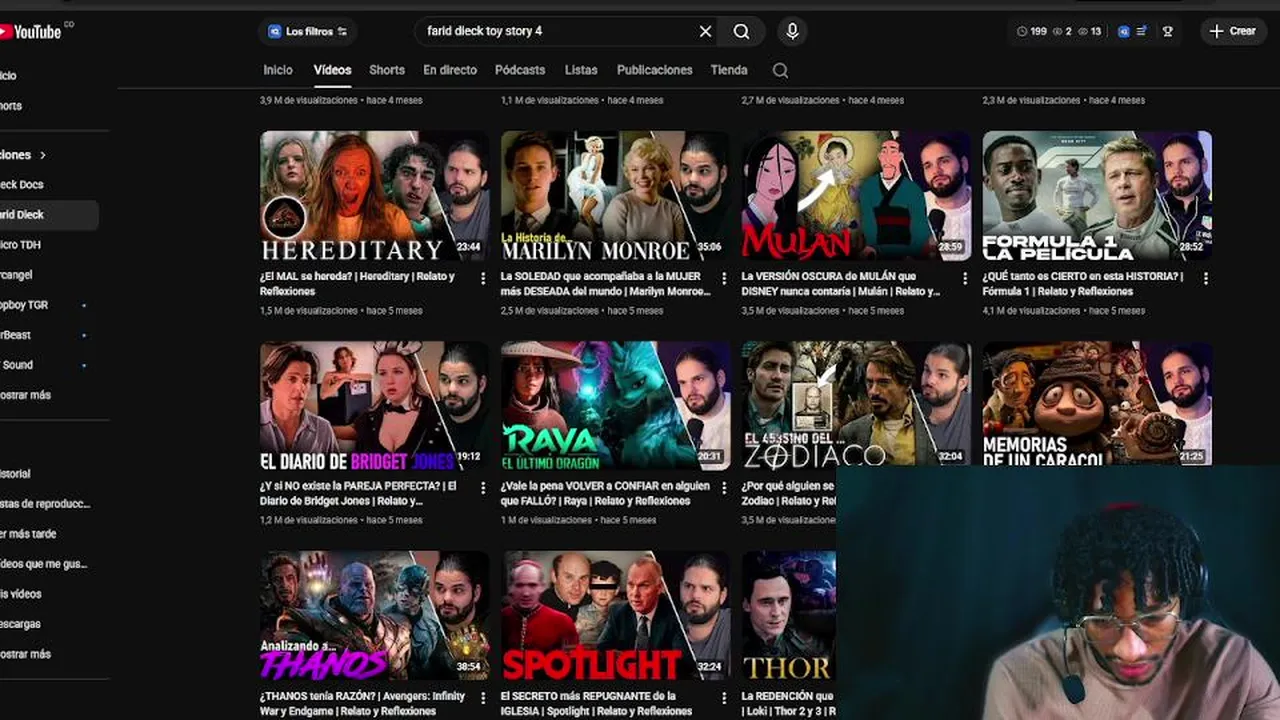Start voice search with the microphone
1280x720 pixels.
click(x=792, y=31)
